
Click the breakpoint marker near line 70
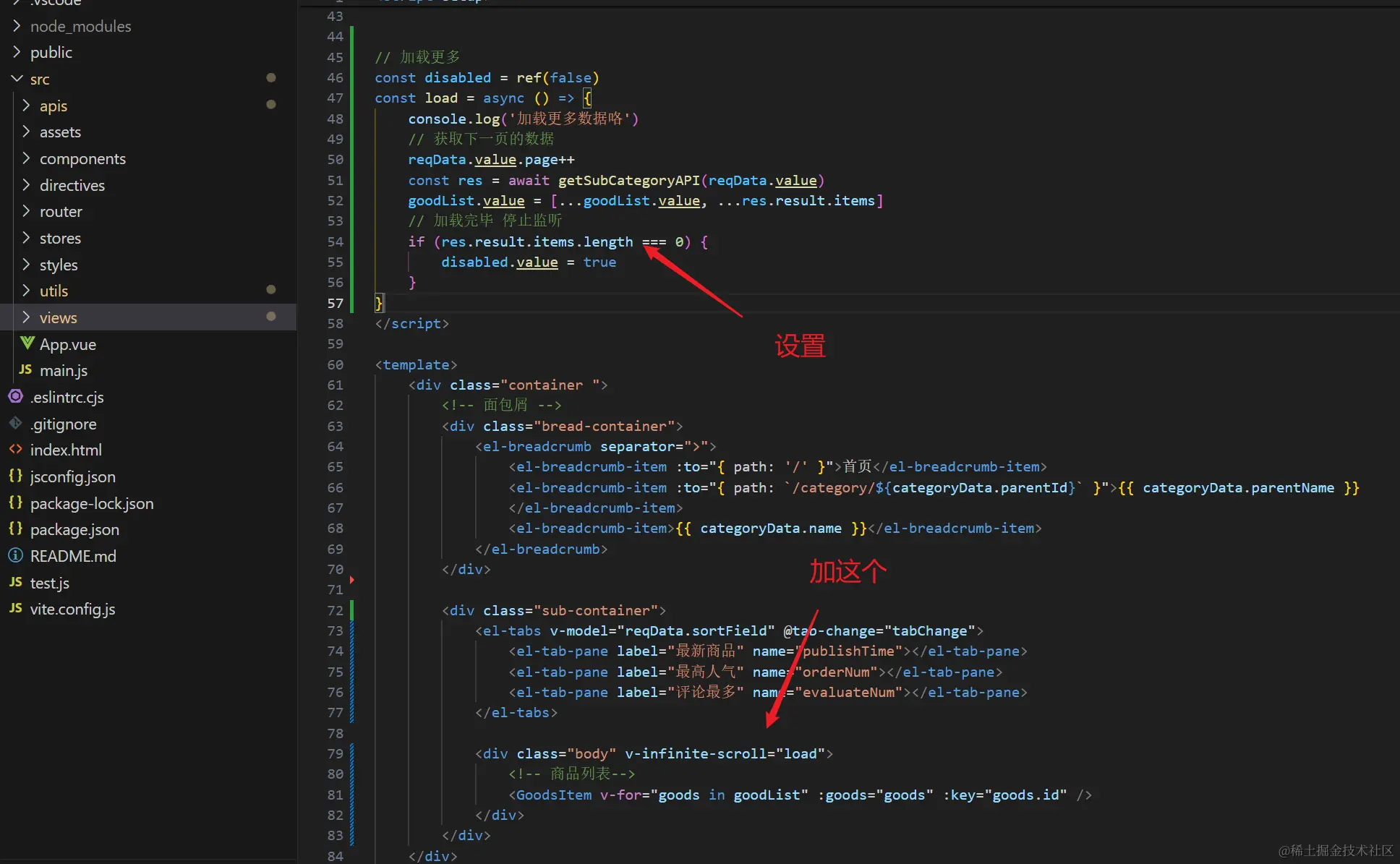click(352, 579)
